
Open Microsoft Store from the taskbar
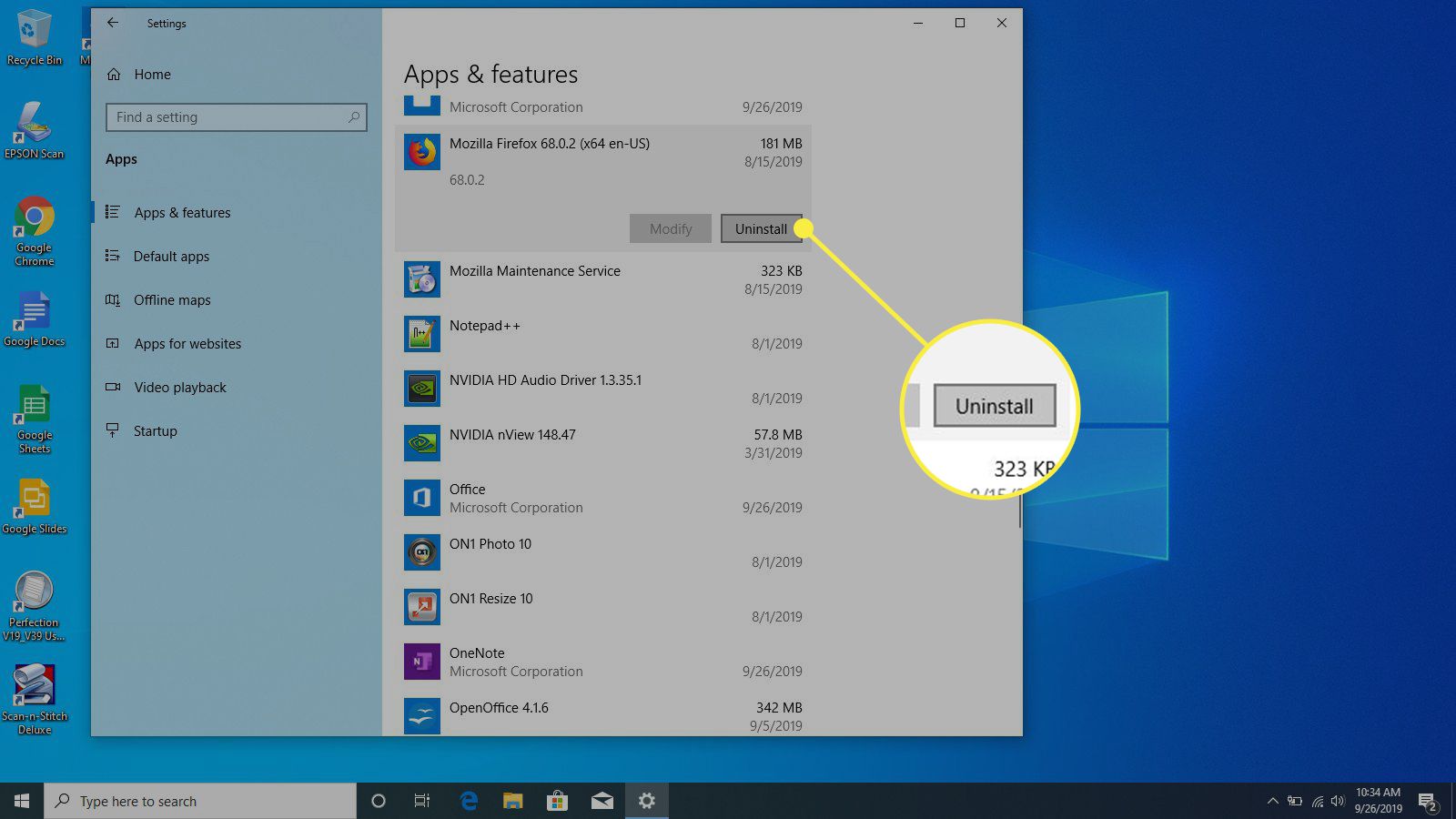coord(557,801)
